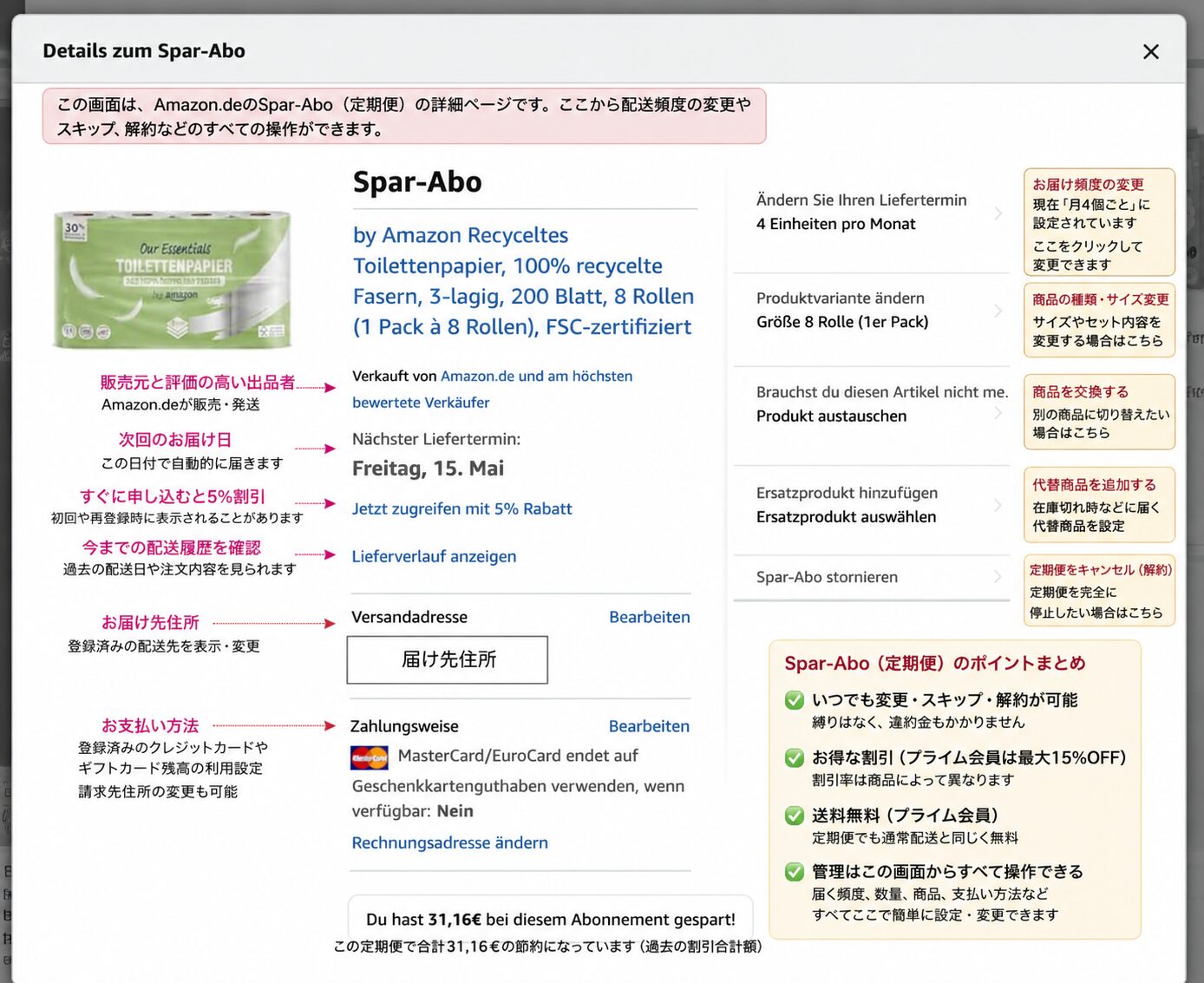Click the MasterCard logo icon
Screen dimensions: 1204x983
(x=370, y=757)
